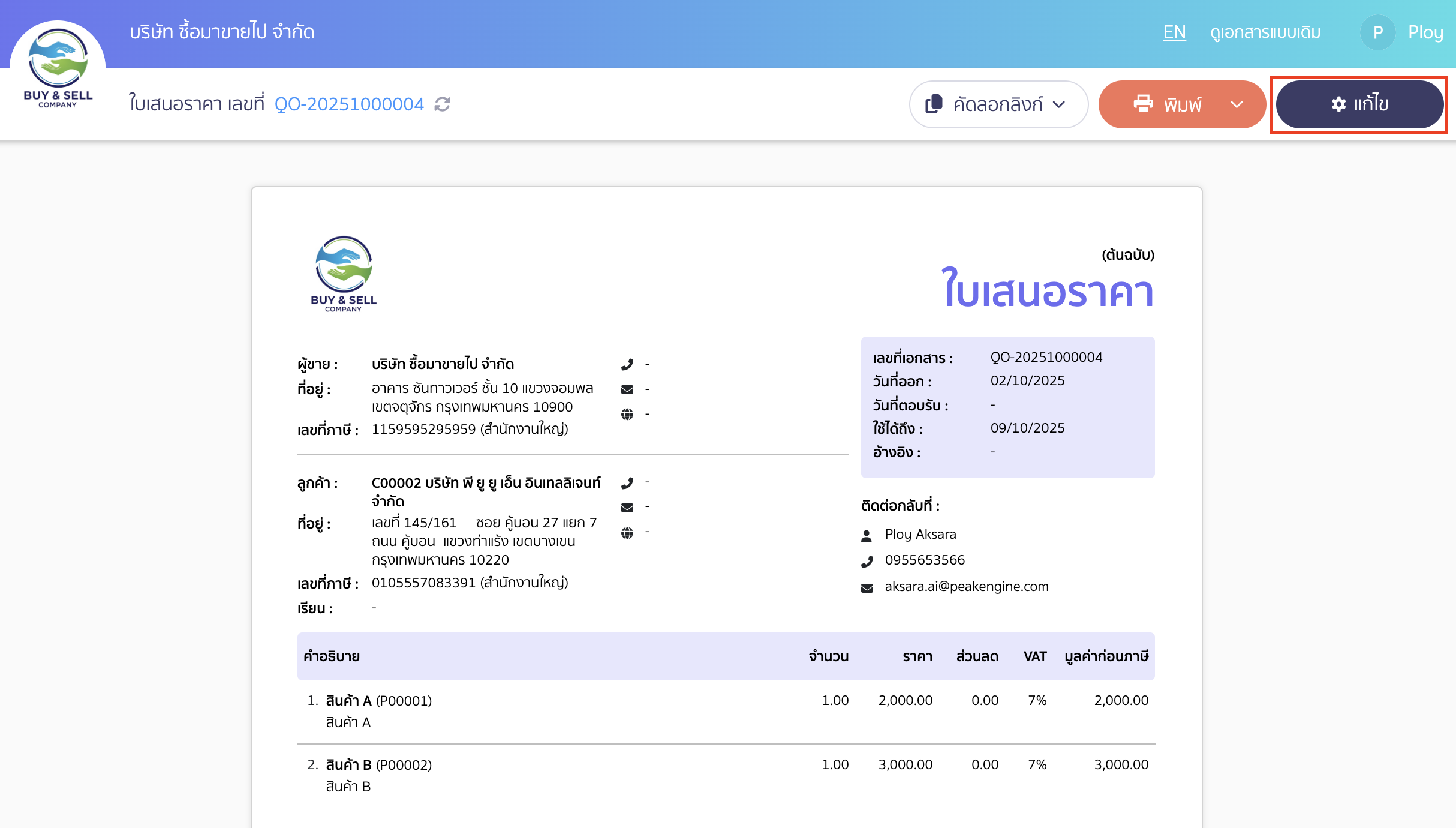Click the globe icon in the customer contact section

point(628,532)
